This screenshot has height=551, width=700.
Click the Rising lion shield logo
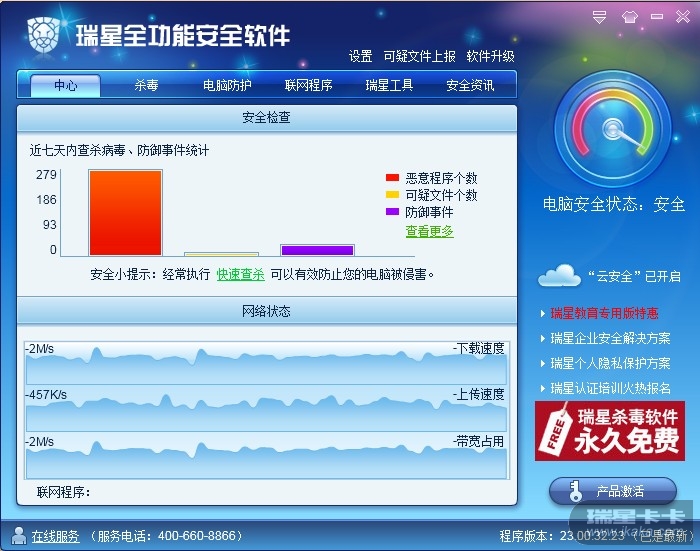pos(43,35)
